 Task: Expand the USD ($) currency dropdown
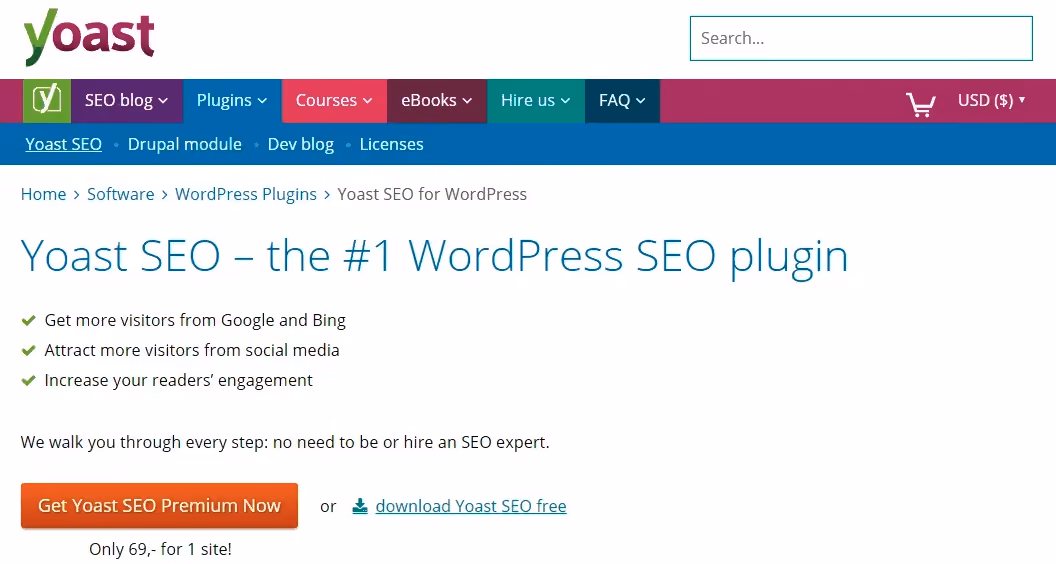pyautogui.click(x=991, y=100)
